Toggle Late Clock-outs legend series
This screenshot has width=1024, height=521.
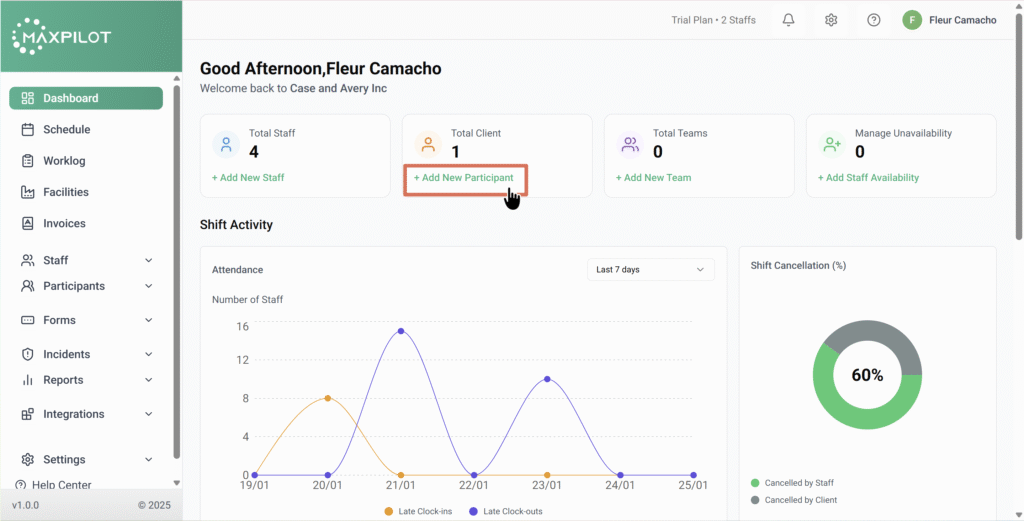[x=507, y=511]
